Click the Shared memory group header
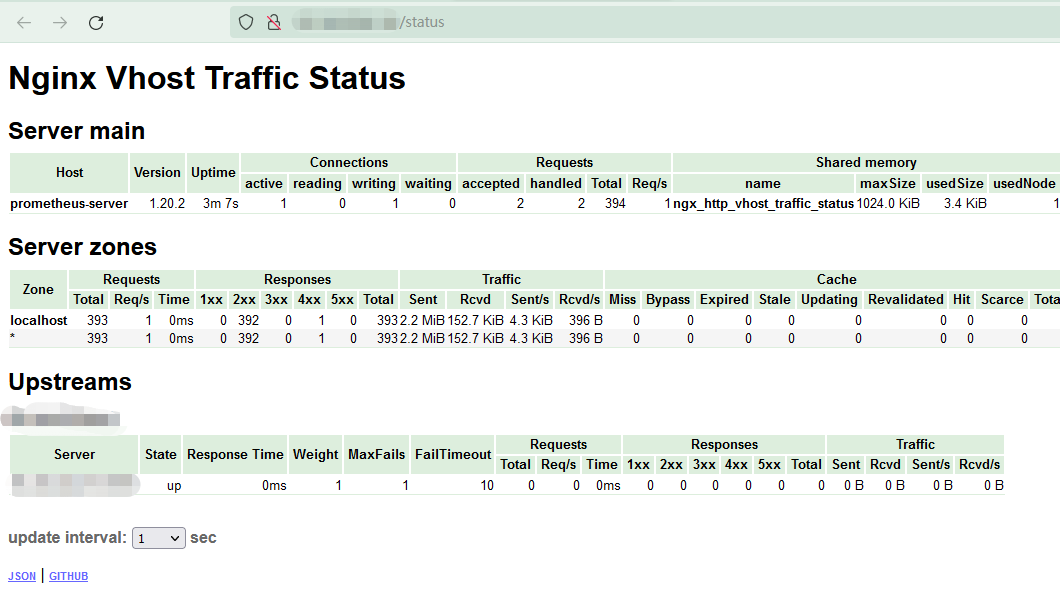This screenshot has height=593, width=1060. [866, 162]
